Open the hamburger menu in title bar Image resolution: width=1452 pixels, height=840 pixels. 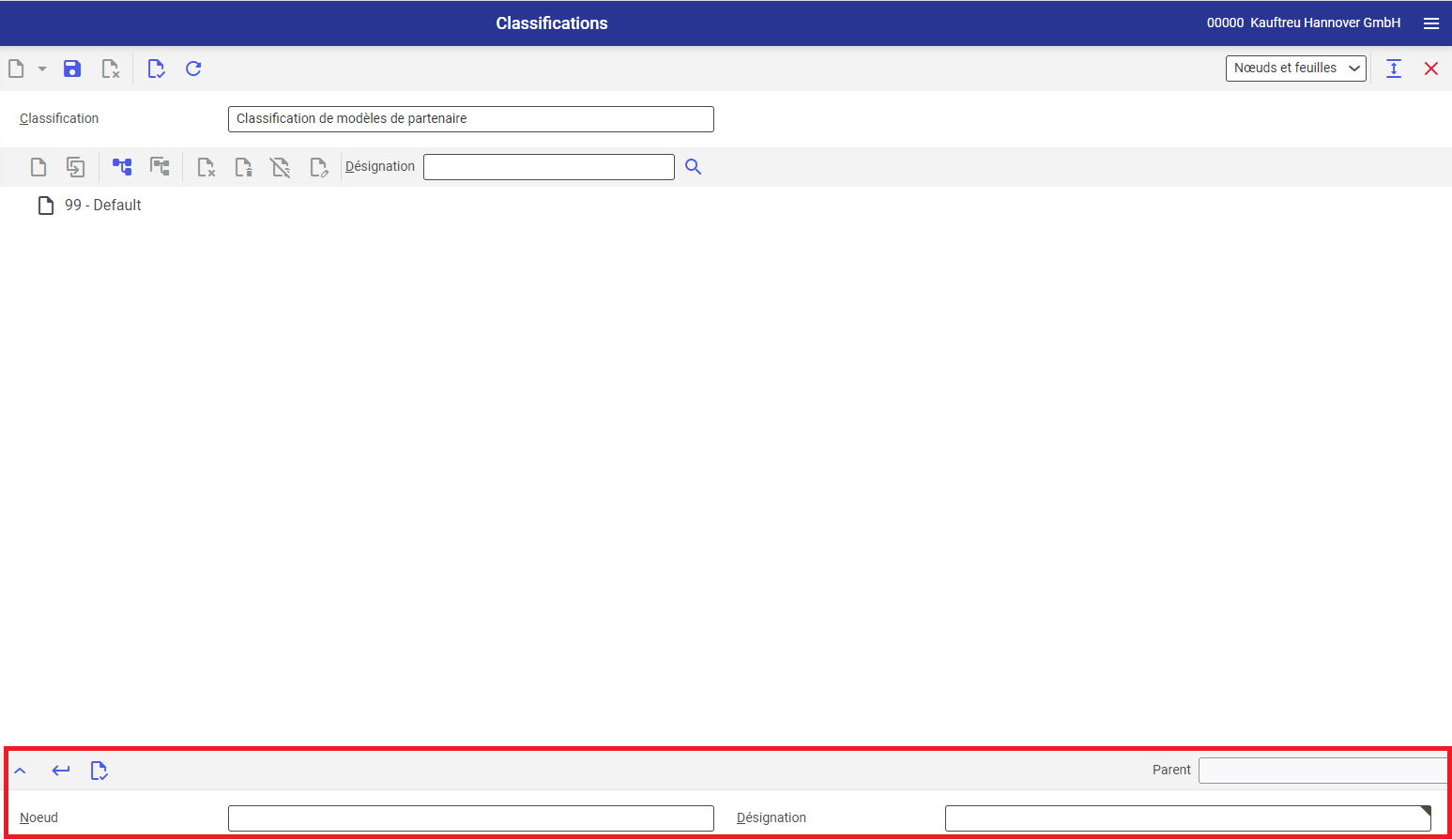click(x=1431, y=23)
